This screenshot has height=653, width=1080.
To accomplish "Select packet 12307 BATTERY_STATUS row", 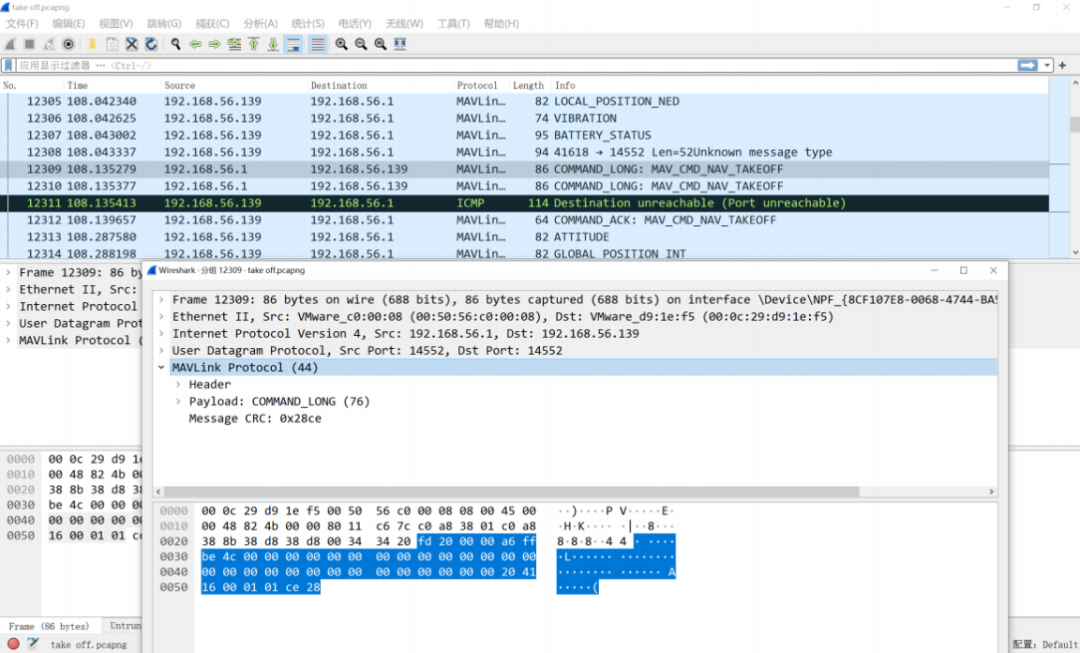I will point(525,136).
